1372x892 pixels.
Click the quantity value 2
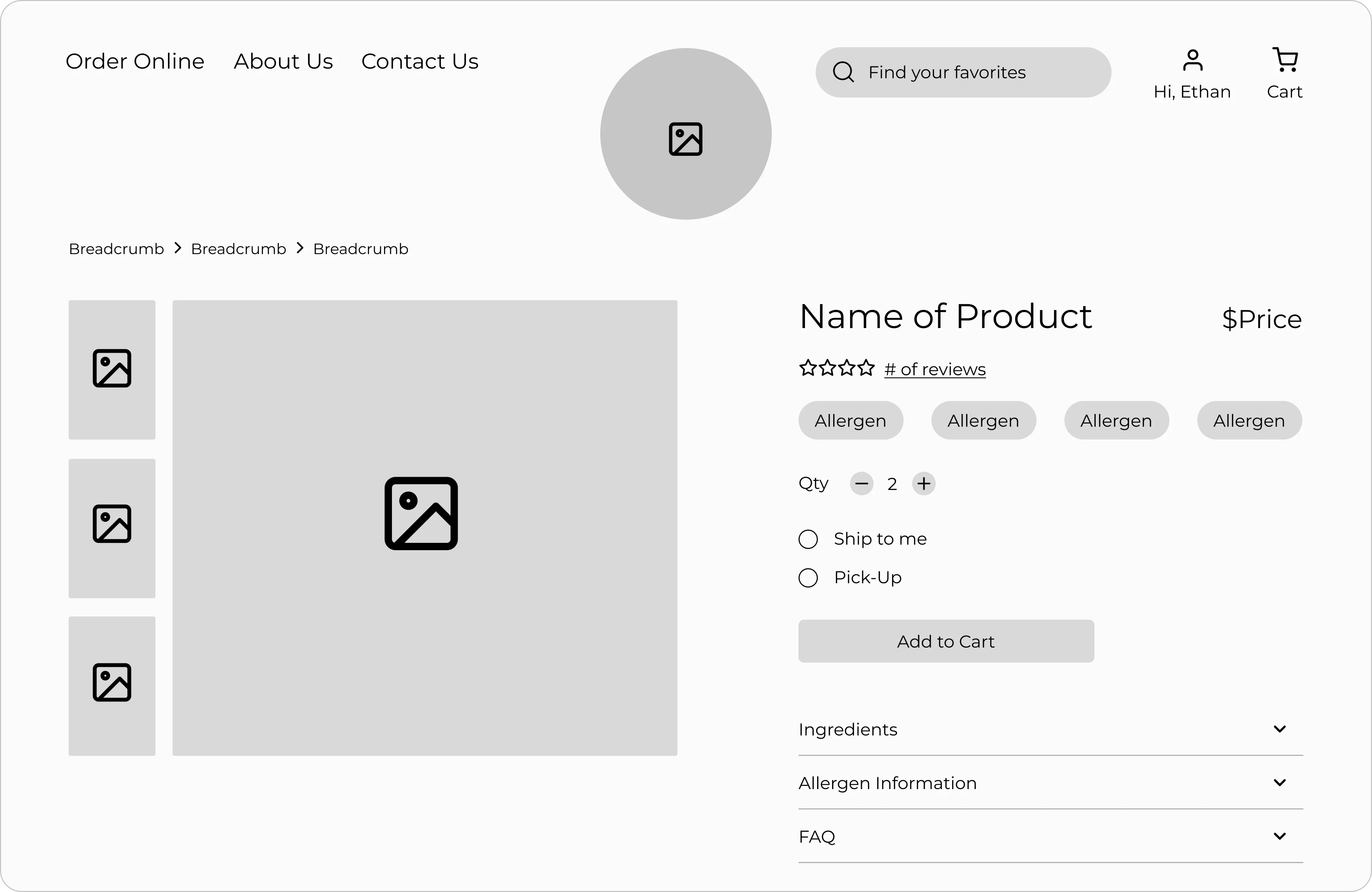[893, 484]
